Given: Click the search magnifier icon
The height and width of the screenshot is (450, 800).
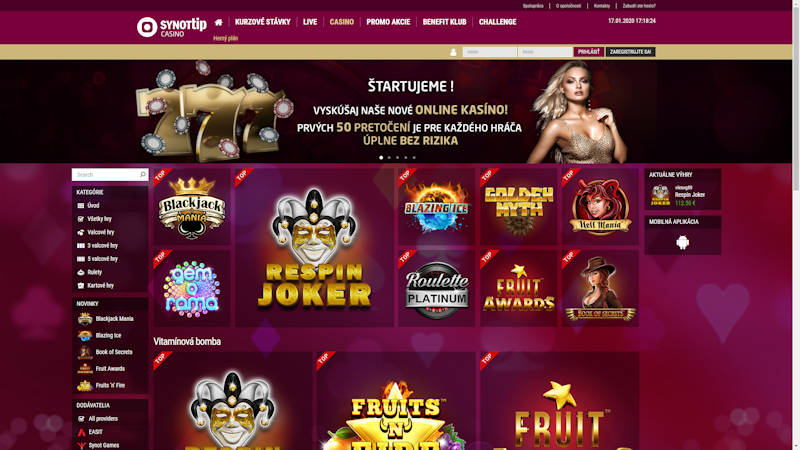Looking at the screenshot, I should pyautogui.click(x=143, y=174).
